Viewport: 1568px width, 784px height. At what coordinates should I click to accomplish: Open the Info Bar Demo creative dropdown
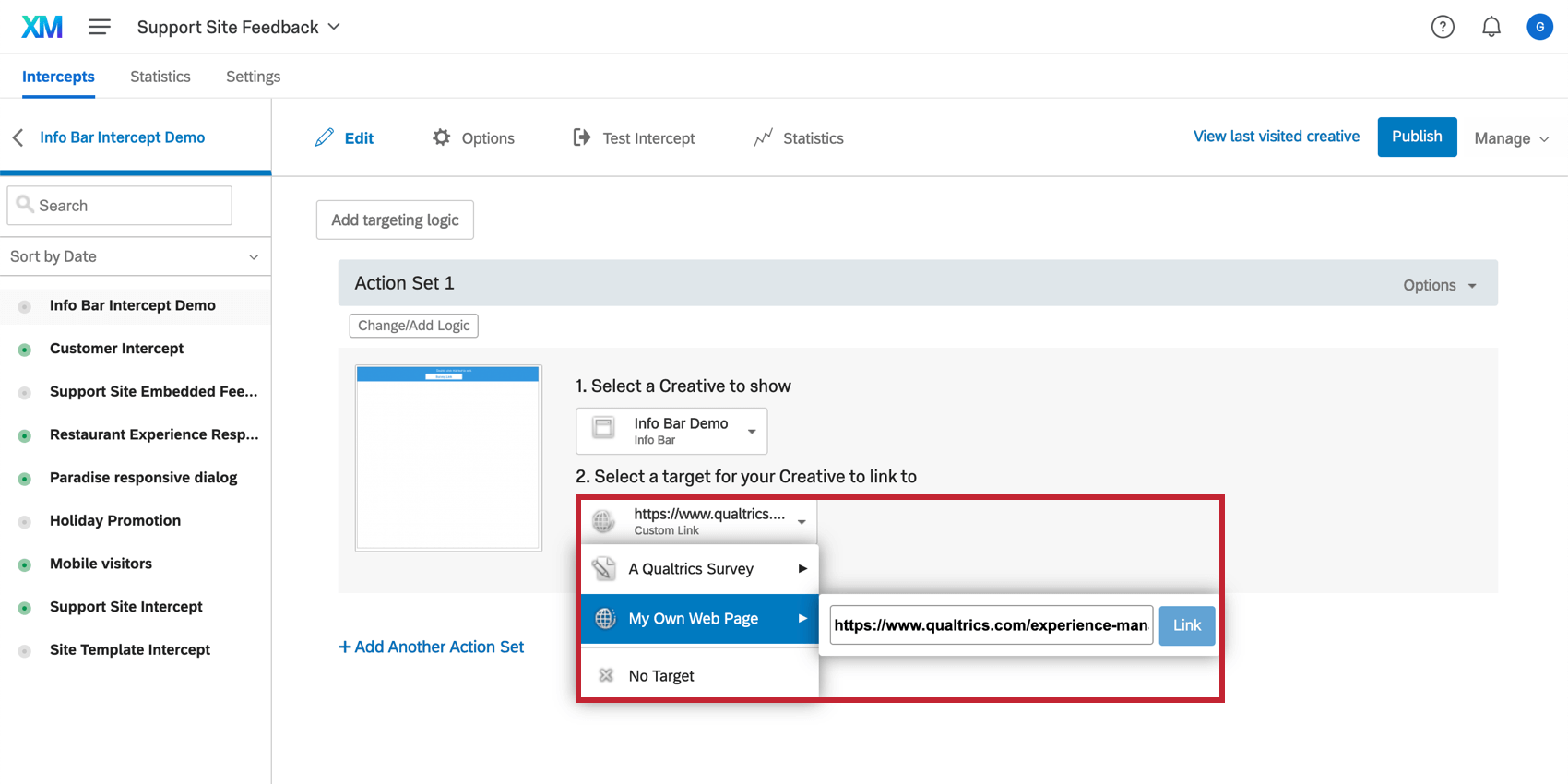(x=671, y=431)
